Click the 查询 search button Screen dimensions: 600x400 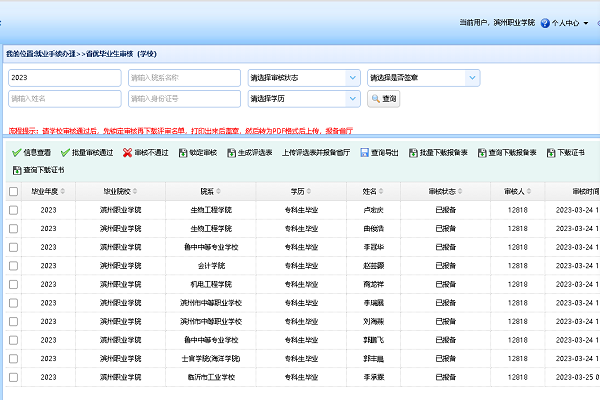point(384,99)
